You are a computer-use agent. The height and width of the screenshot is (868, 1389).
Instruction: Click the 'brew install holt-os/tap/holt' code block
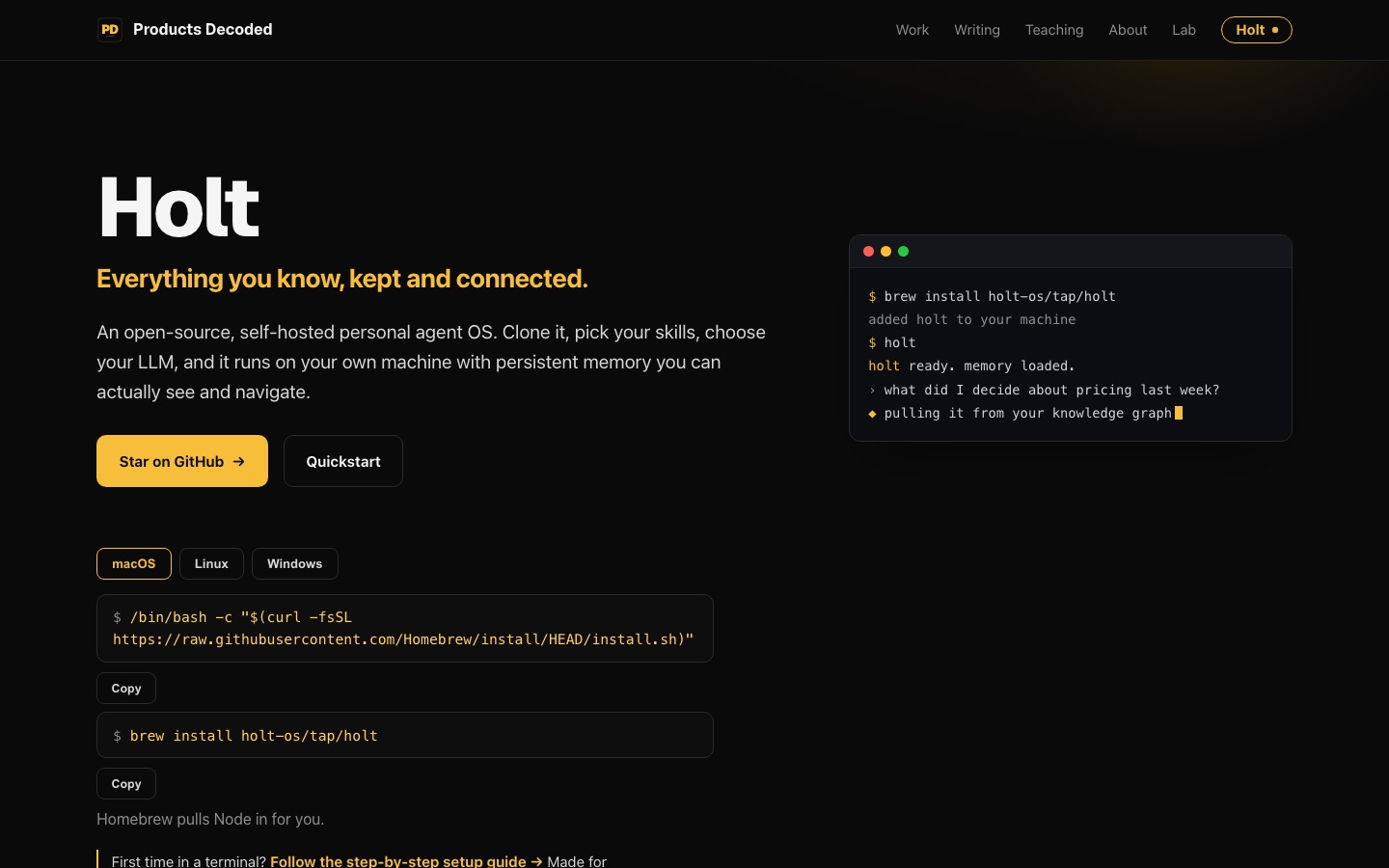click(x=405, y=735)
